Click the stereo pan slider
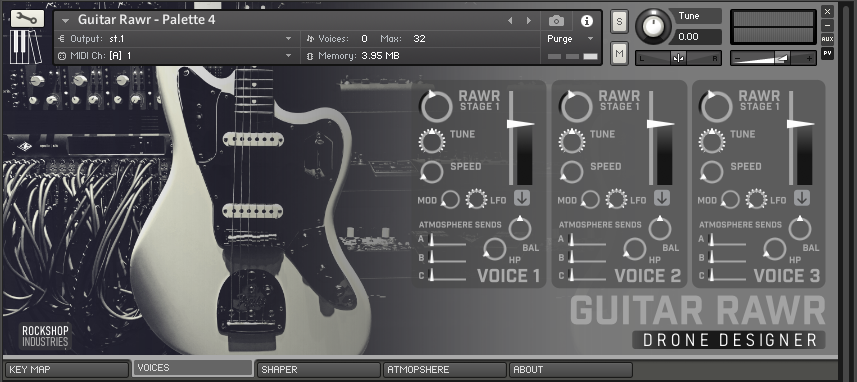The width and height of the screenshot is (857, 382). tap(678, 58)
